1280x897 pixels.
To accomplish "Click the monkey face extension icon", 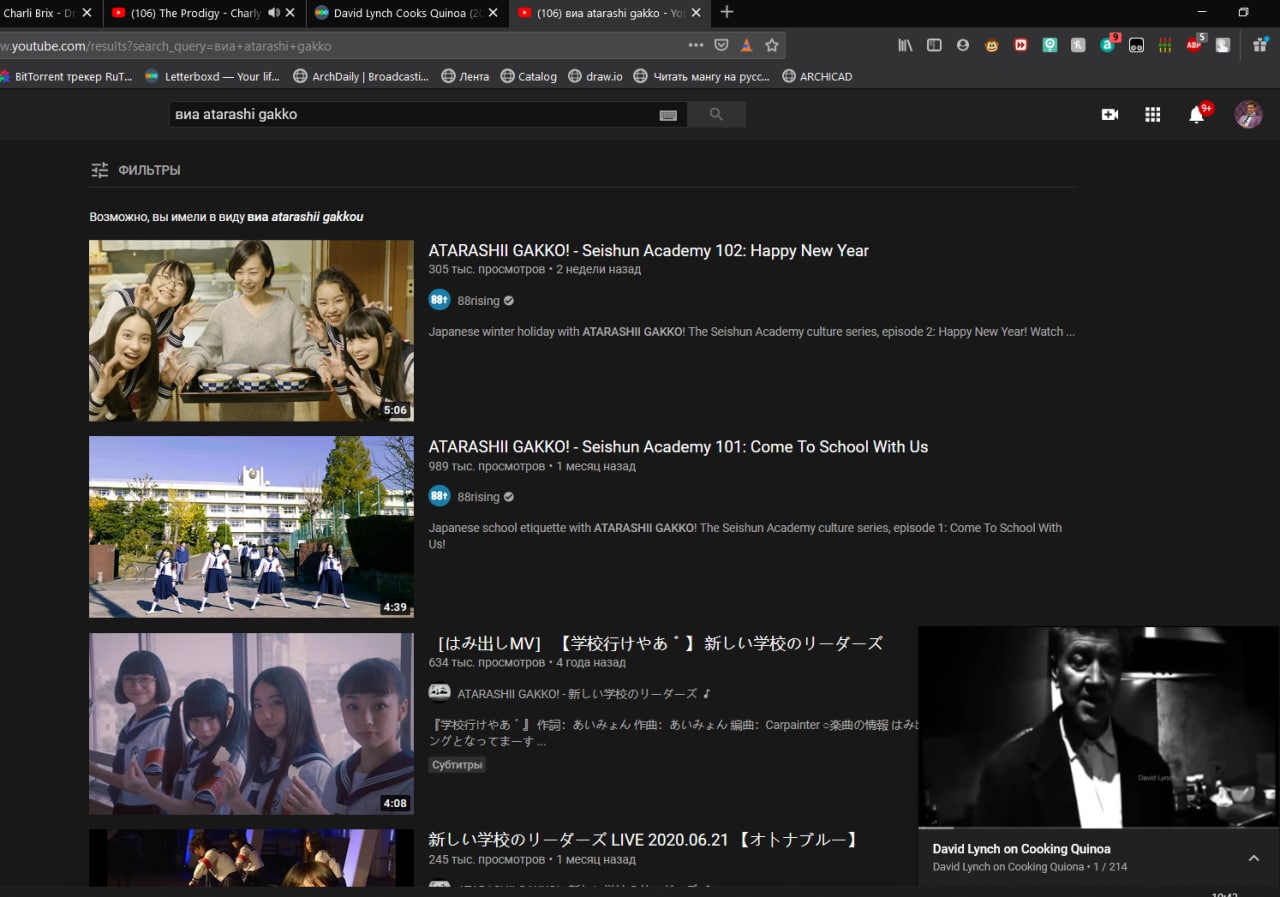I will 992,45.
